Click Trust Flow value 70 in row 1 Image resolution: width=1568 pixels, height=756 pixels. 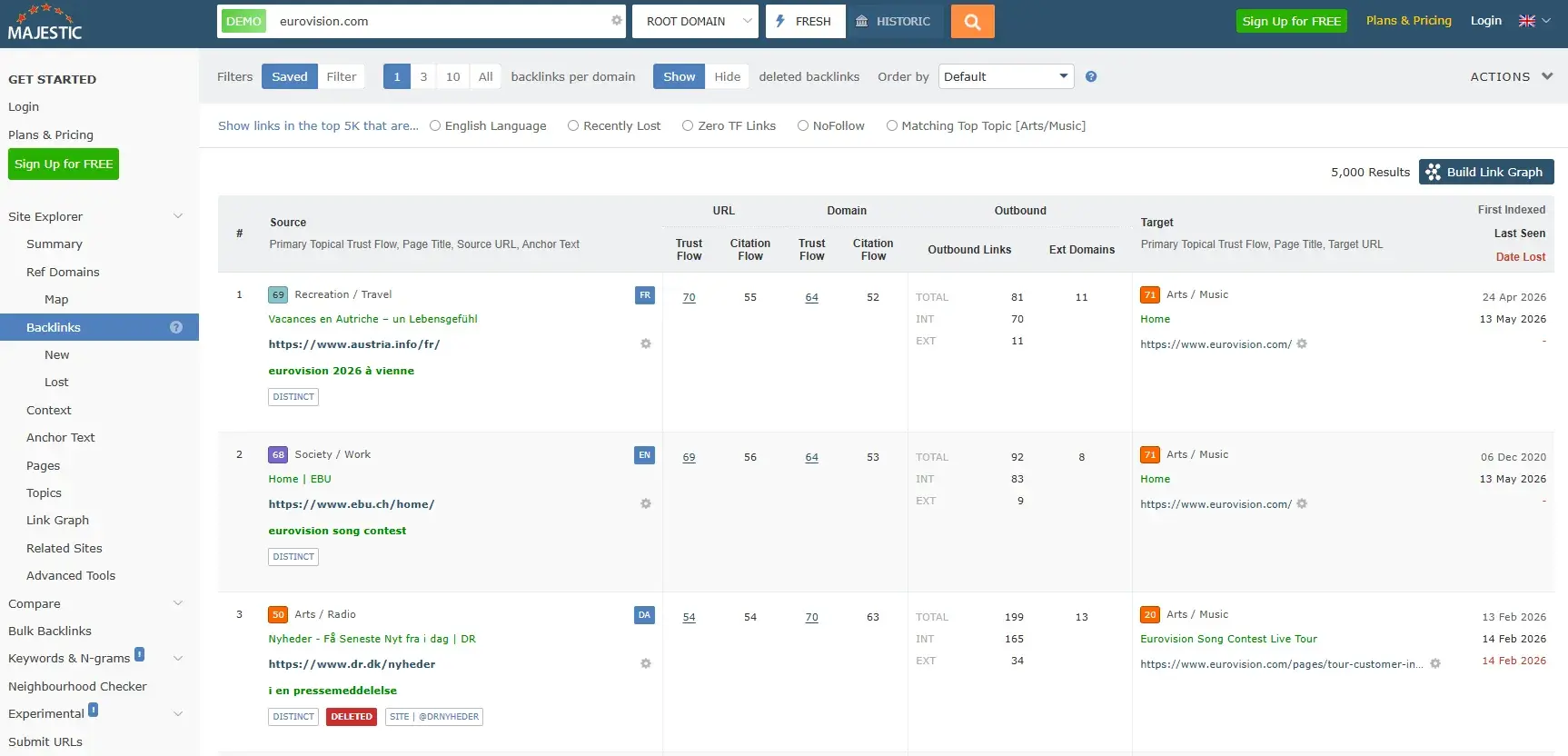click(x=689, y=297)
